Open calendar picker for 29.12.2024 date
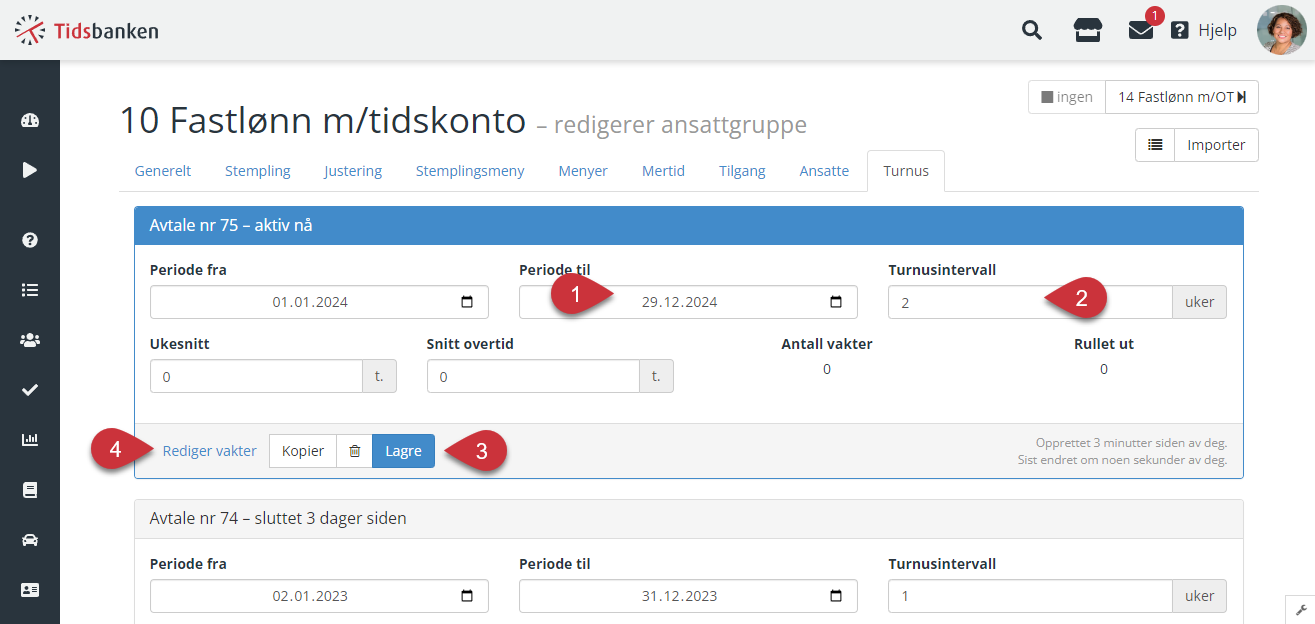 point(836,302)
